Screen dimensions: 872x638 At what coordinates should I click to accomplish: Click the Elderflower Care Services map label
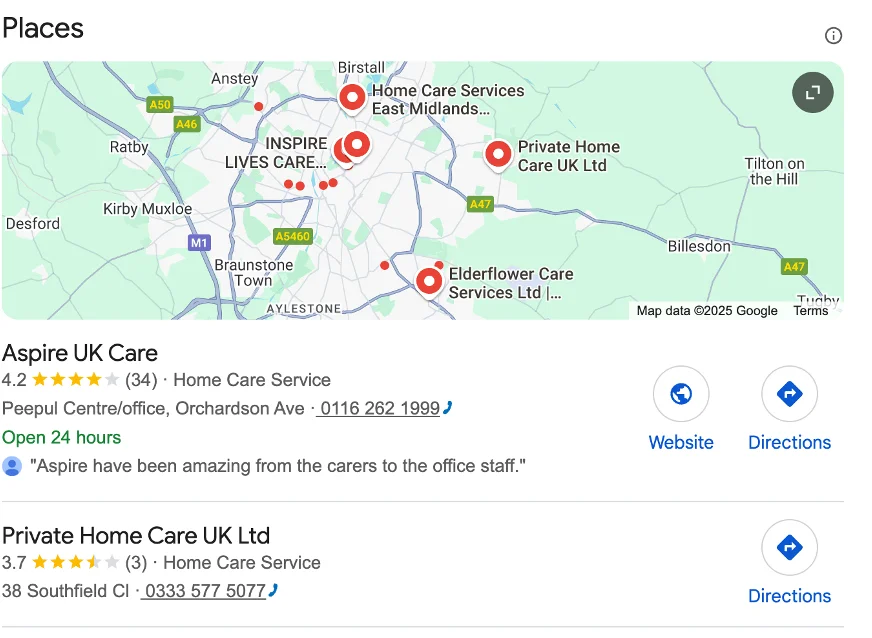pyautogui.click(x=510, y=283)
